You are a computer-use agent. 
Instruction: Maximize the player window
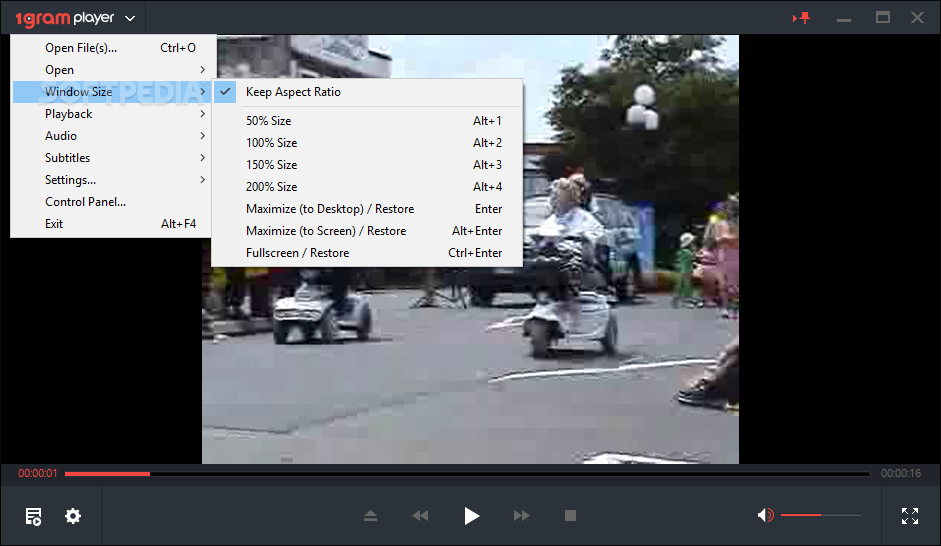tap(883, 17)
